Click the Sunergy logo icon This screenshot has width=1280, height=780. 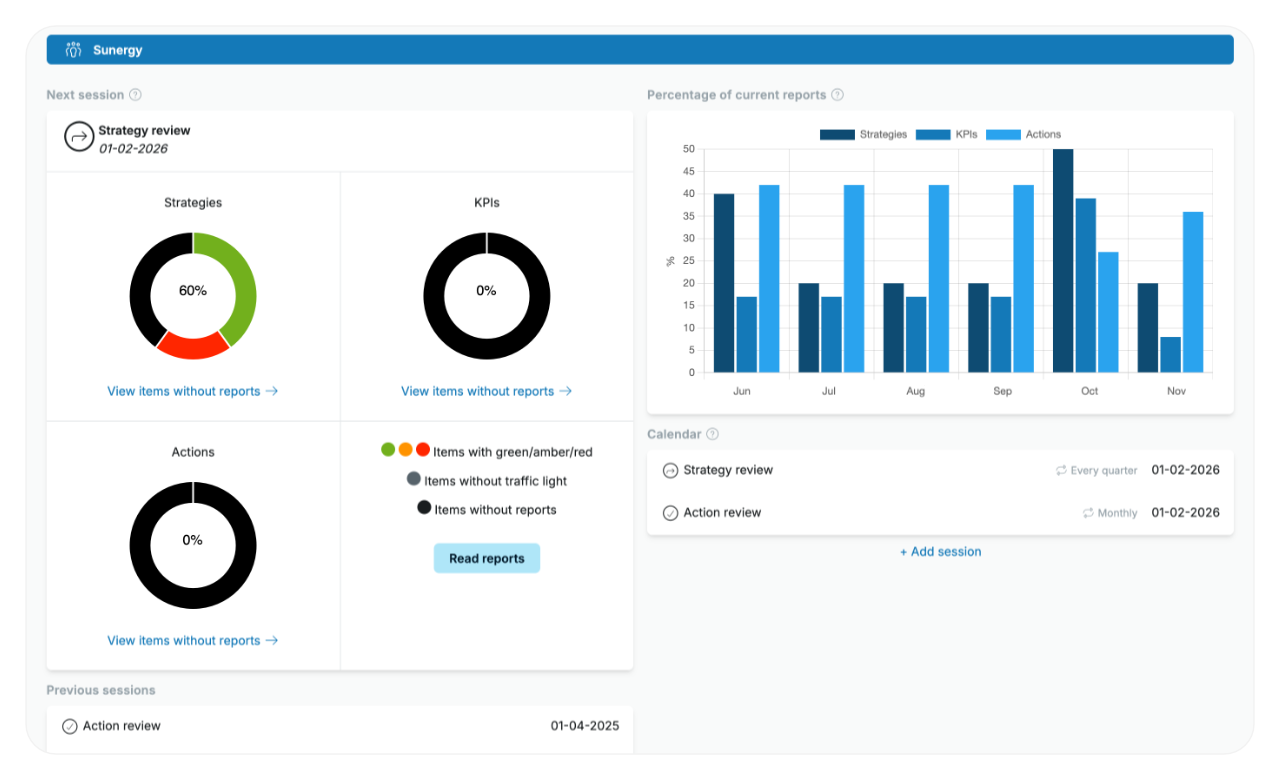73,49
